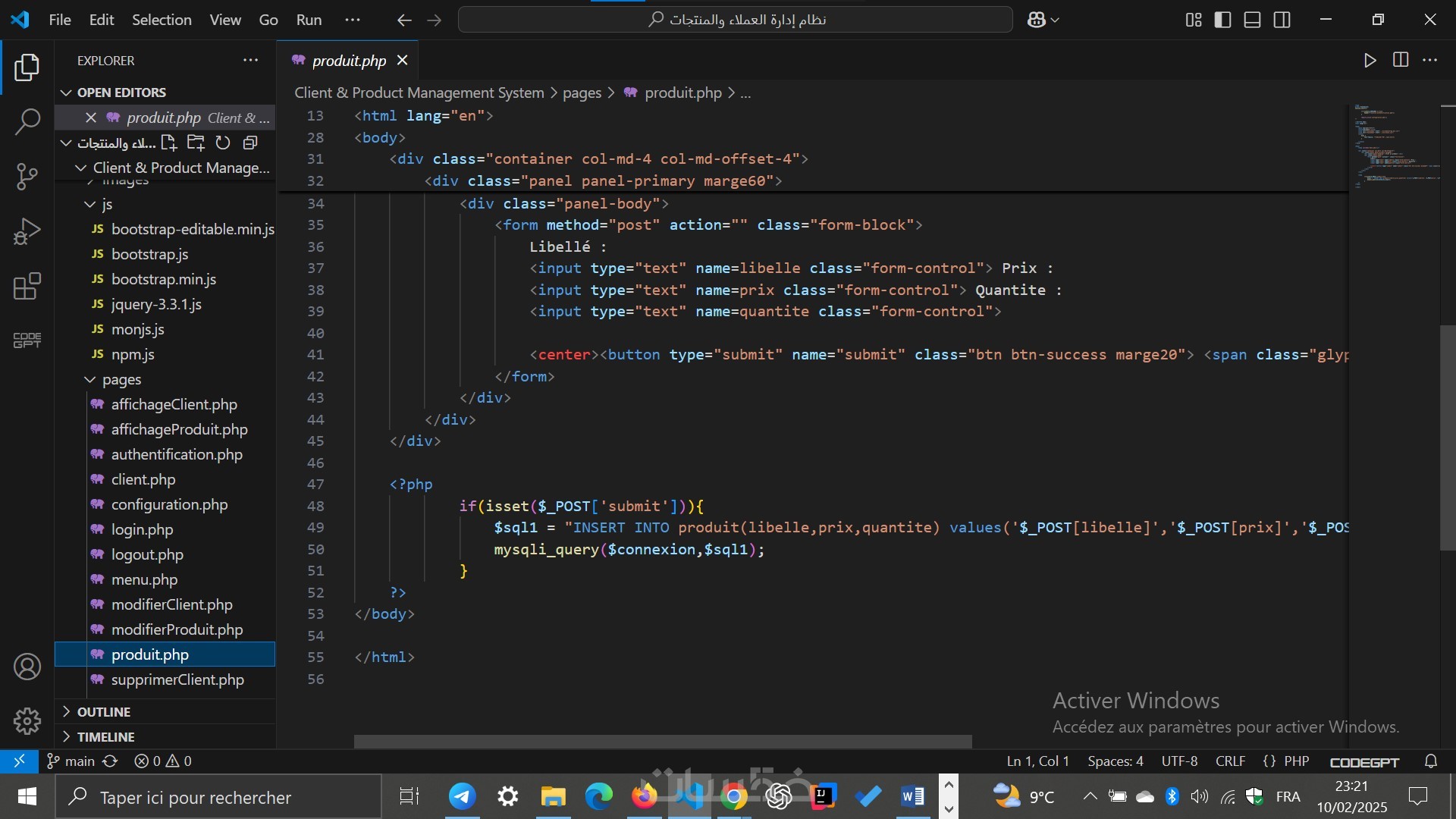
Task: Toggle the primary side bar visibility
Action: coord(1222,20)
